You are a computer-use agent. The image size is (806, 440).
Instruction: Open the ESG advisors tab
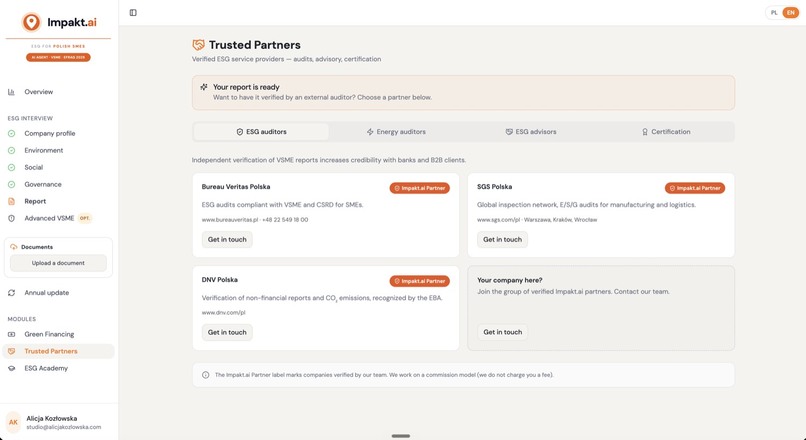(x=531, y=132)
